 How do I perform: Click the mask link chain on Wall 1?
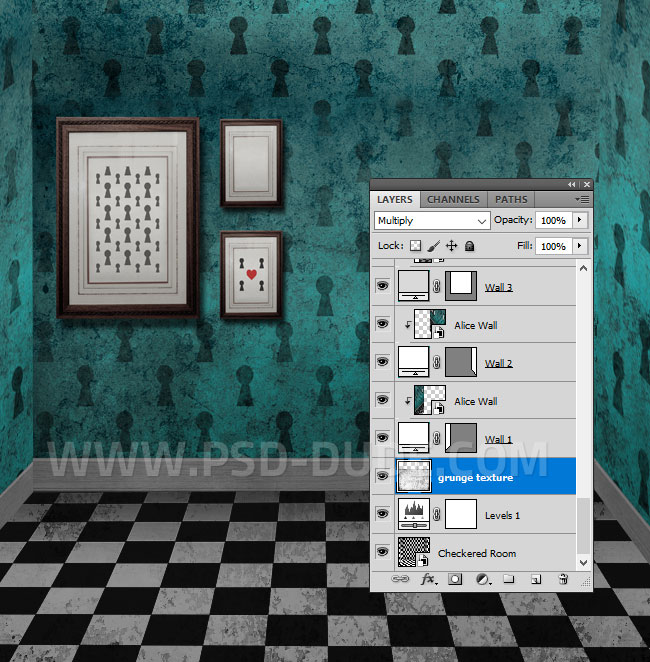[437, 438]
